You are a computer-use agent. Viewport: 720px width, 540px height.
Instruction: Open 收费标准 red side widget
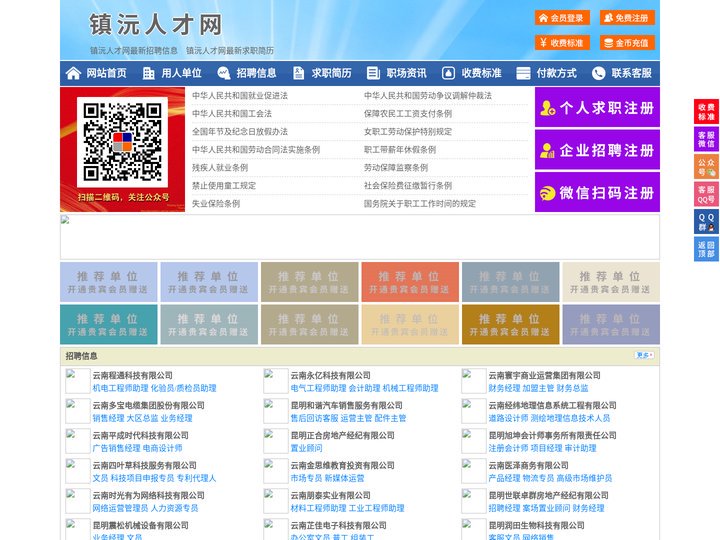(x=706, y=111)
